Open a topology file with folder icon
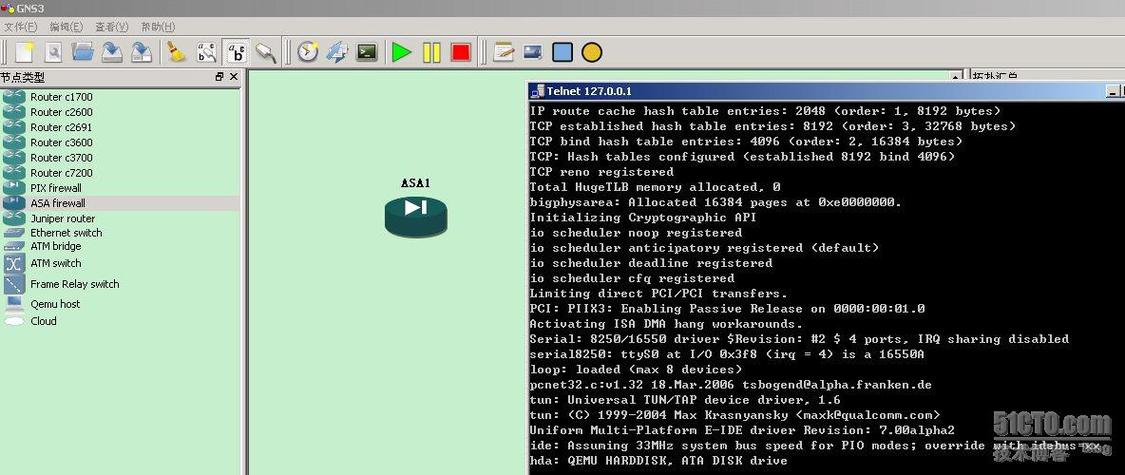This screenshot has width=1125, height=475. point(83,52)
